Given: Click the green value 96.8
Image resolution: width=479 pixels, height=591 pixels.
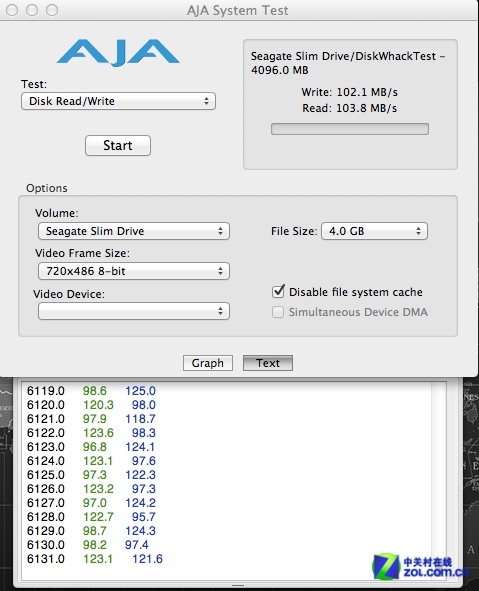Looking at the screenshot, I should [x=95, y=447].
